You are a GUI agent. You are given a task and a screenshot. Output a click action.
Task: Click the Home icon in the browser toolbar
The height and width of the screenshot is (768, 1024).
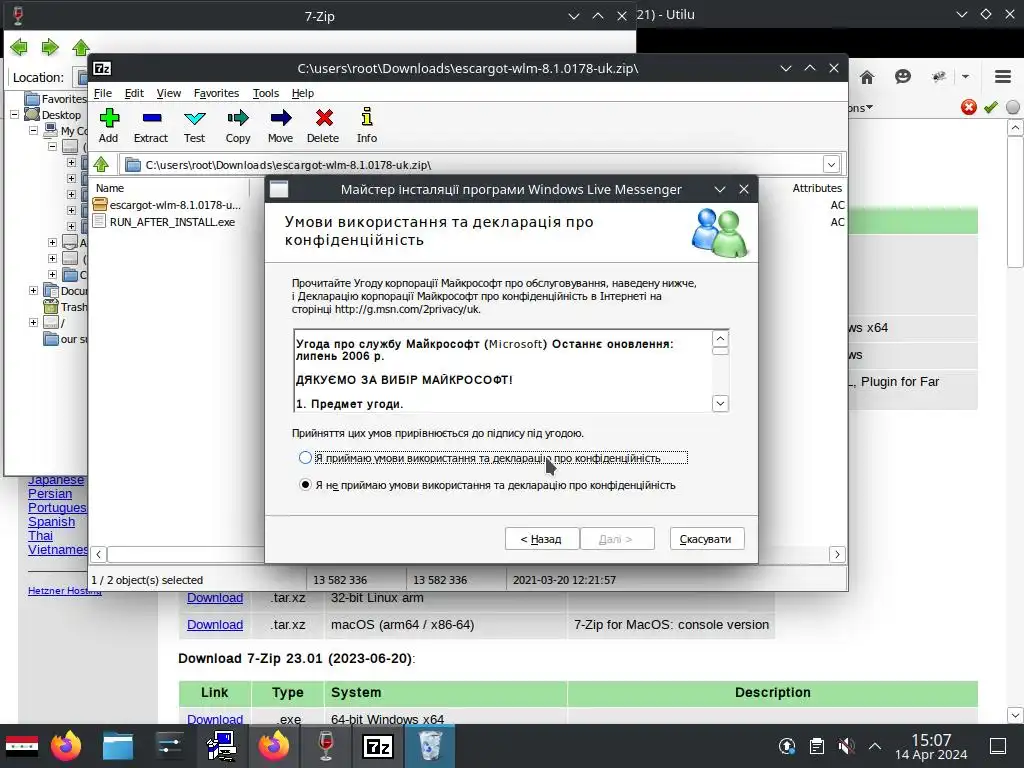(x=867, y=78)
